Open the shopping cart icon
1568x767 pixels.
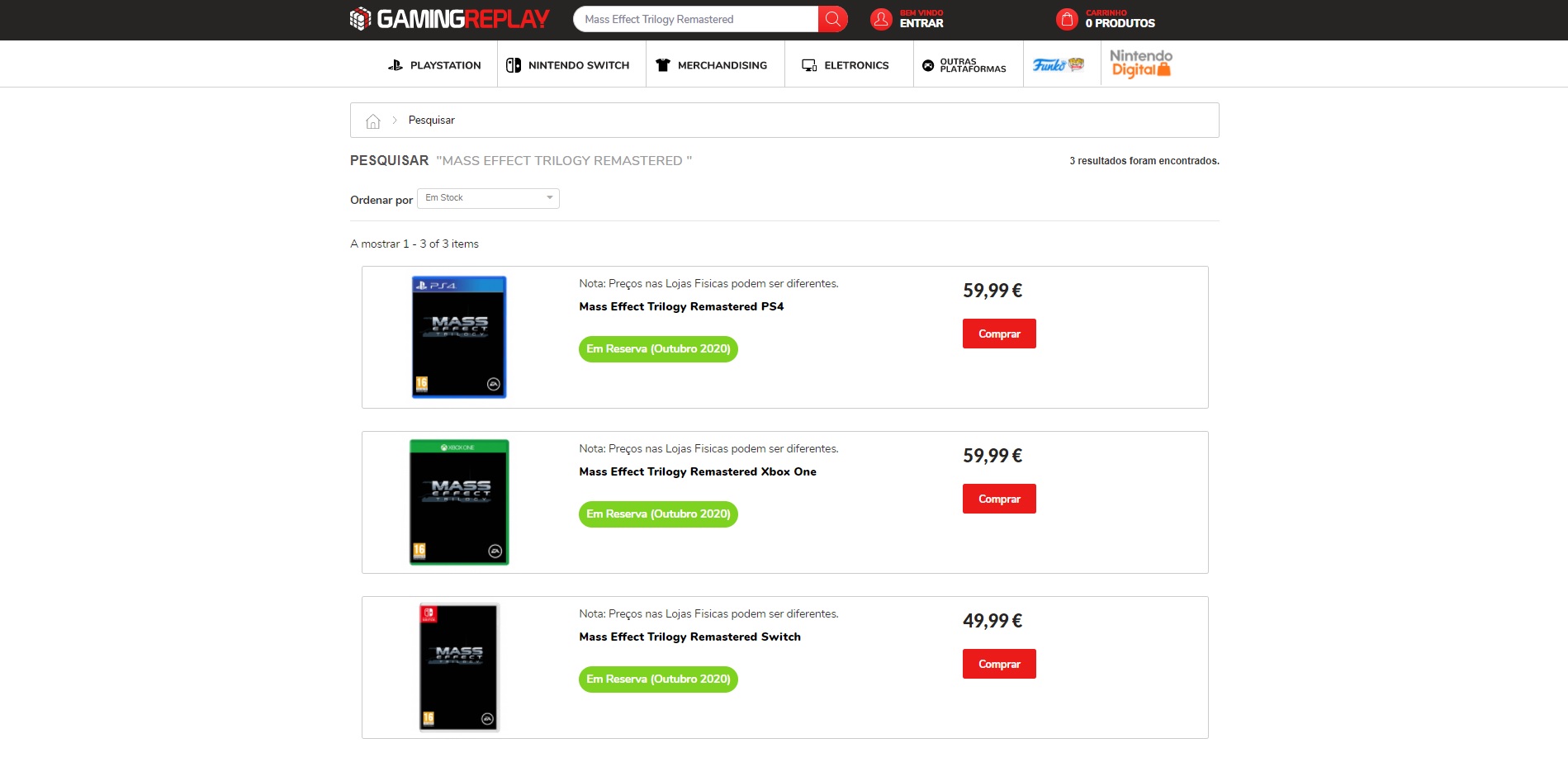coord(1067,19)
